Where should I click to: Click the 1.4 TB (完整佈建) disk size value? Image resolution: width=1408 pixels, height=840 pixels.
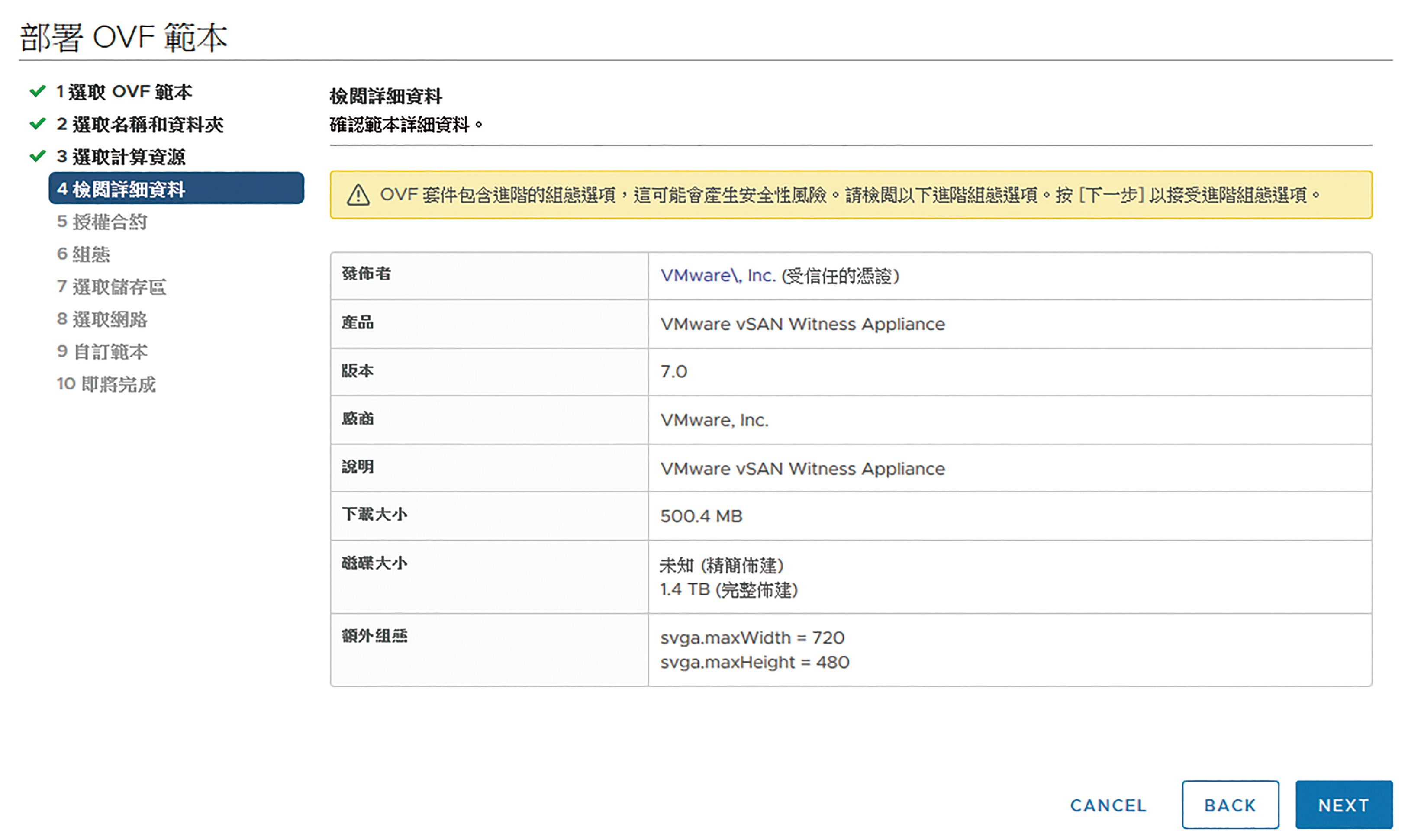click(728, 590)
